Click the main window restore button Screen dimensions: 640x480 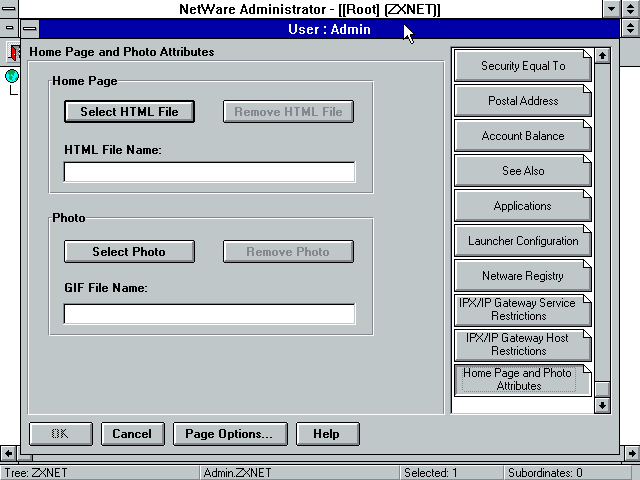tap(631, 9)
